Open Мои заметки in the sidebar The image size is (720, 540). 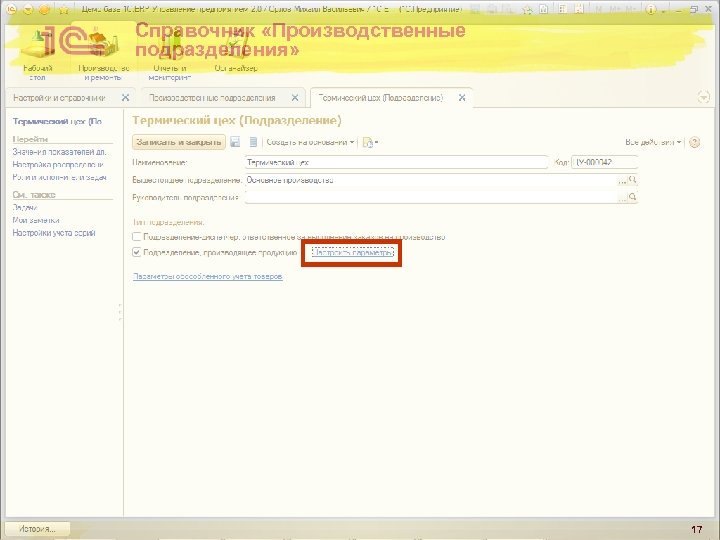[x=36, y=220]
